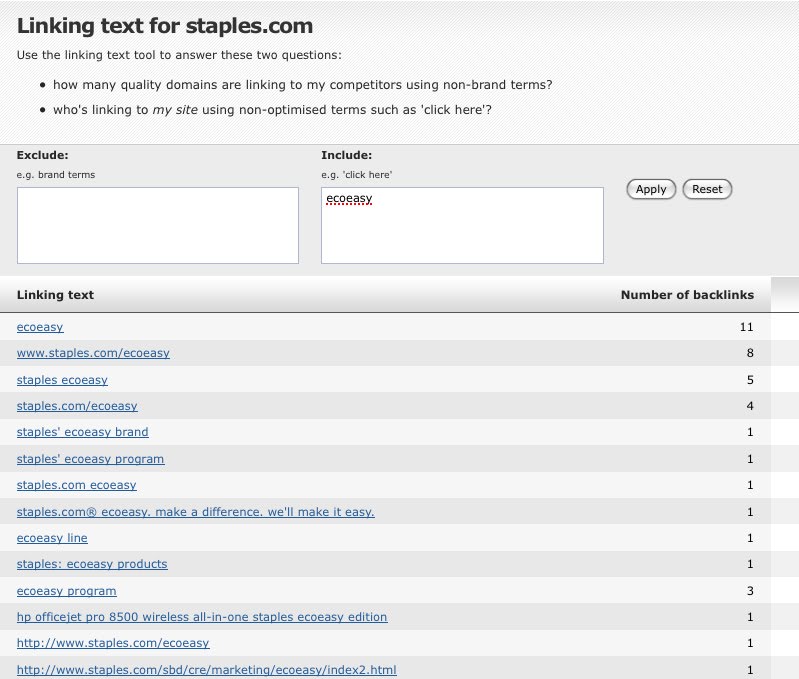Viewport: 799px width, 679px height.
Task: Click the Apply button
Action: [651, 189]
